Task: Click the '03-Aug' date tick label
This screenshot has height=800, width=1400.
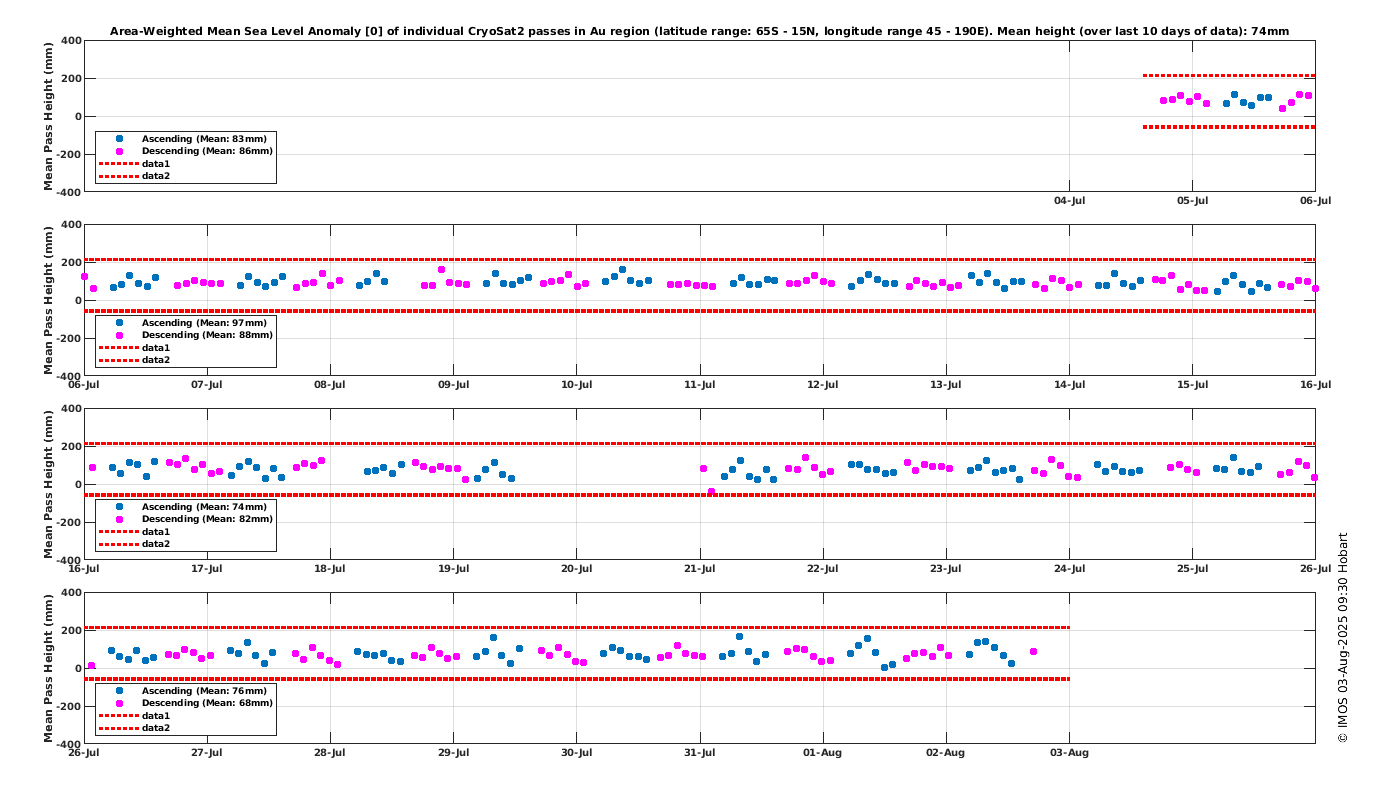Action: point(1069,753)
